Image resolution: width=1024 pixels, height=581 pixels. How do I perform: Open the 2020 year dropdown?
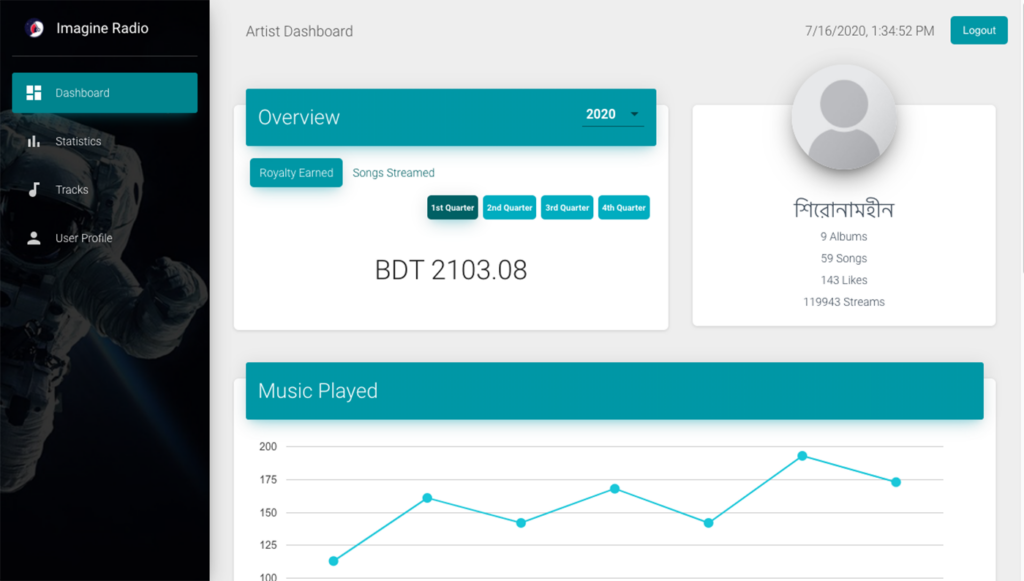(x=611, y=115)
